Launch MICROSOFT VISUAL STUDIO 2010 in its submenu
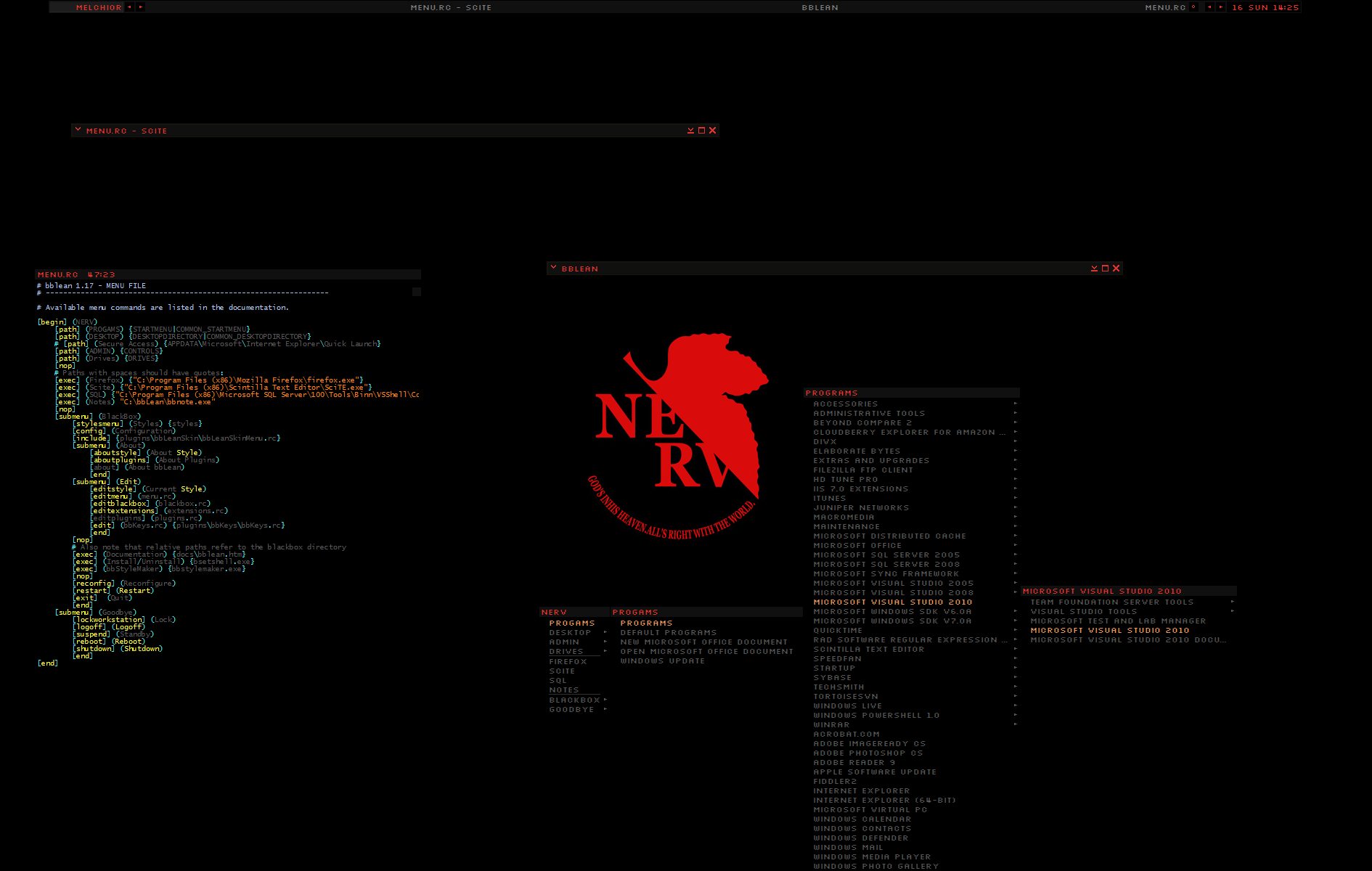 tap(1110, 630)
